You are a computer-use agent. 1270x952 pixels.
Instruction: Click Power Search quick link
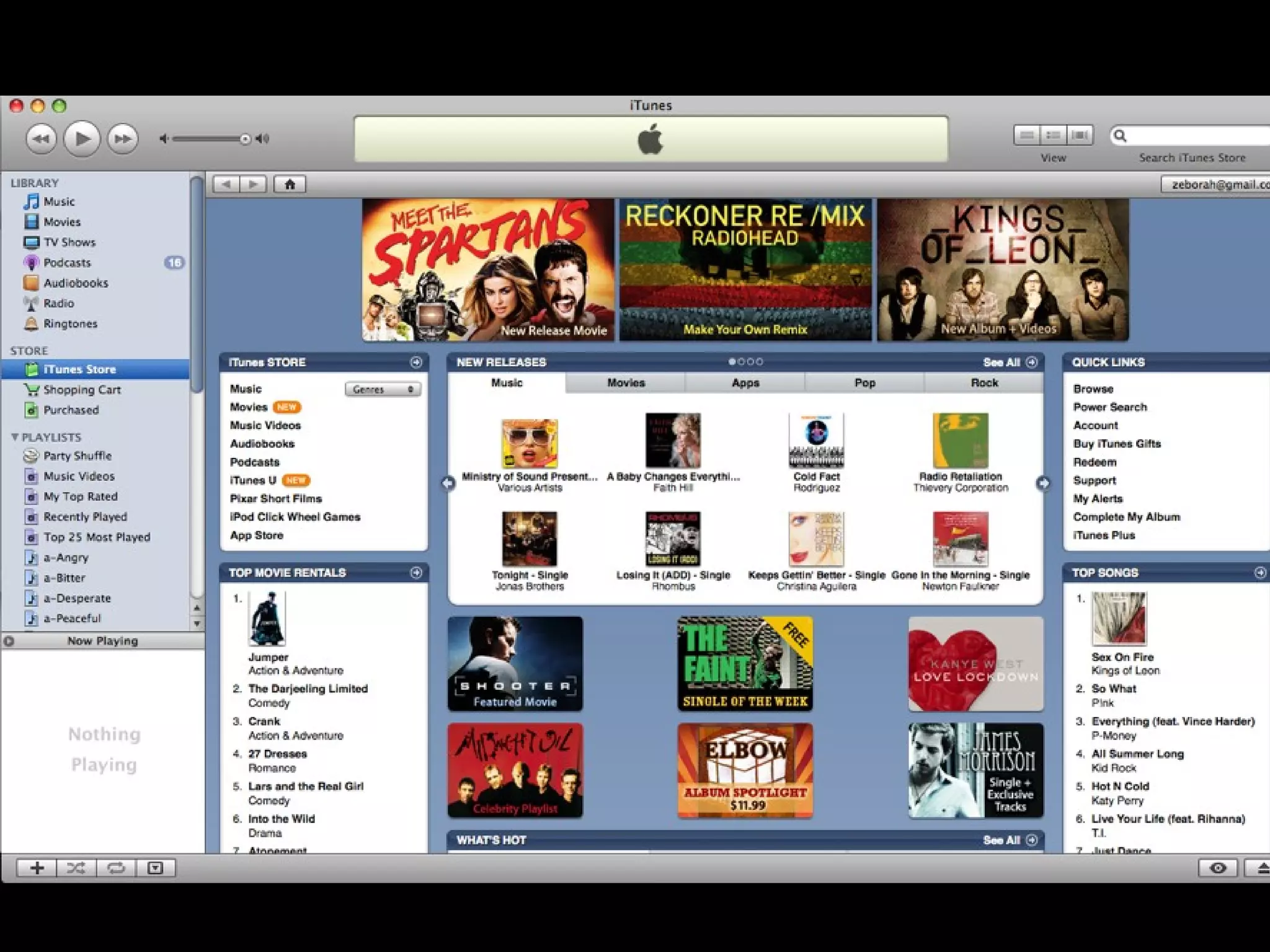1109,407
